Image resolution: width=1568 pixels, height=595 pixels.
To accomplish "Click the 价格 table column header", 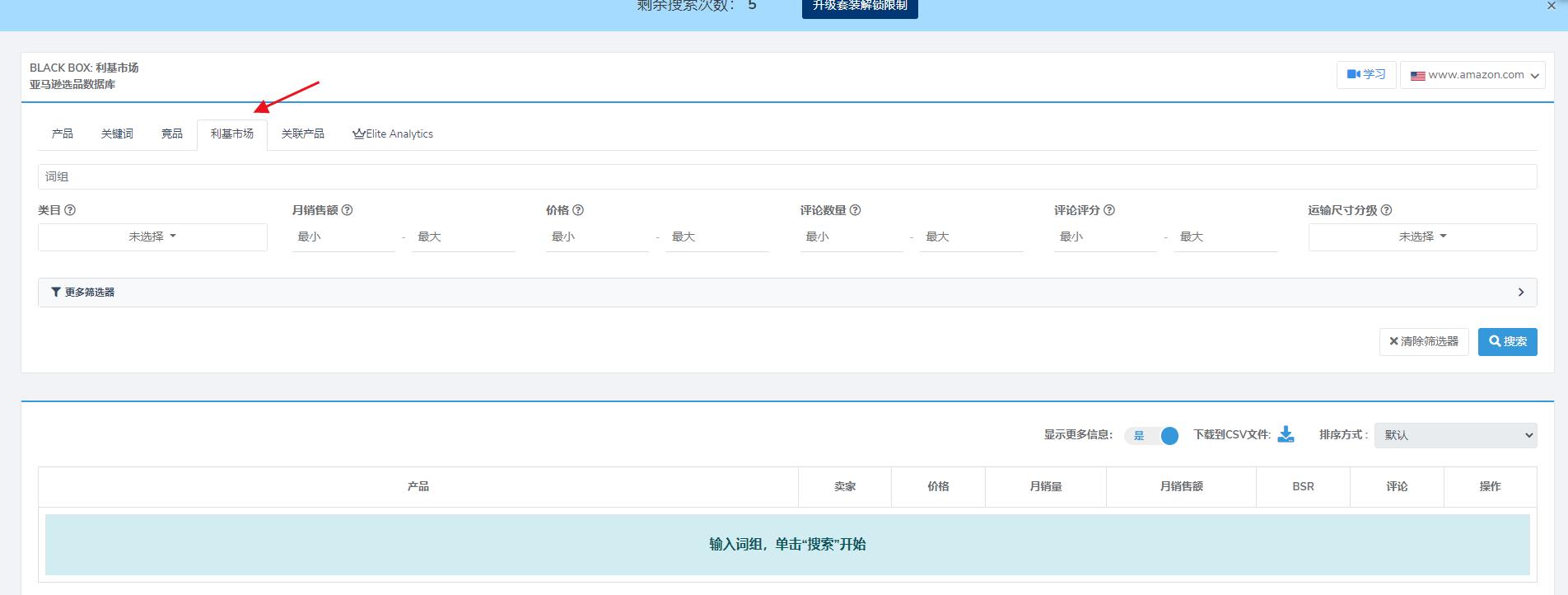I will pyautogui.click(x=938, y=487).
